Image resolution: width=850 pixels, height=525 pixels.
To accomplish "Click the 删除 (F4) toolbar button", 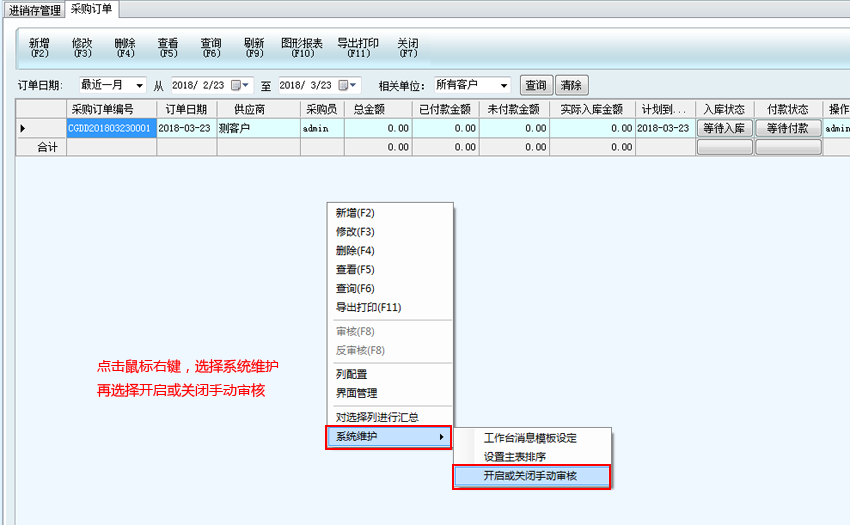I will [x=125, y=47].
